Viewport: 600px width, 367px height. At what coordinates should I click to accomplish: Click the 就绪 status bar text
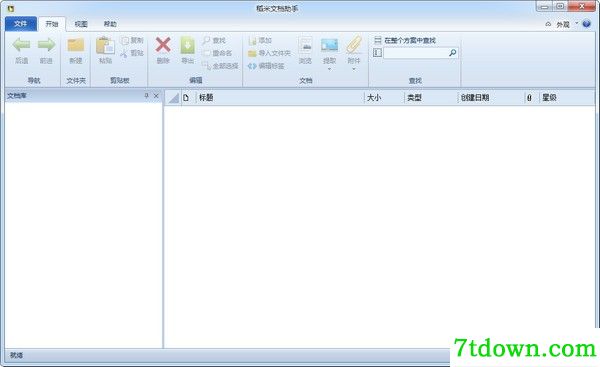click(16, 355)
